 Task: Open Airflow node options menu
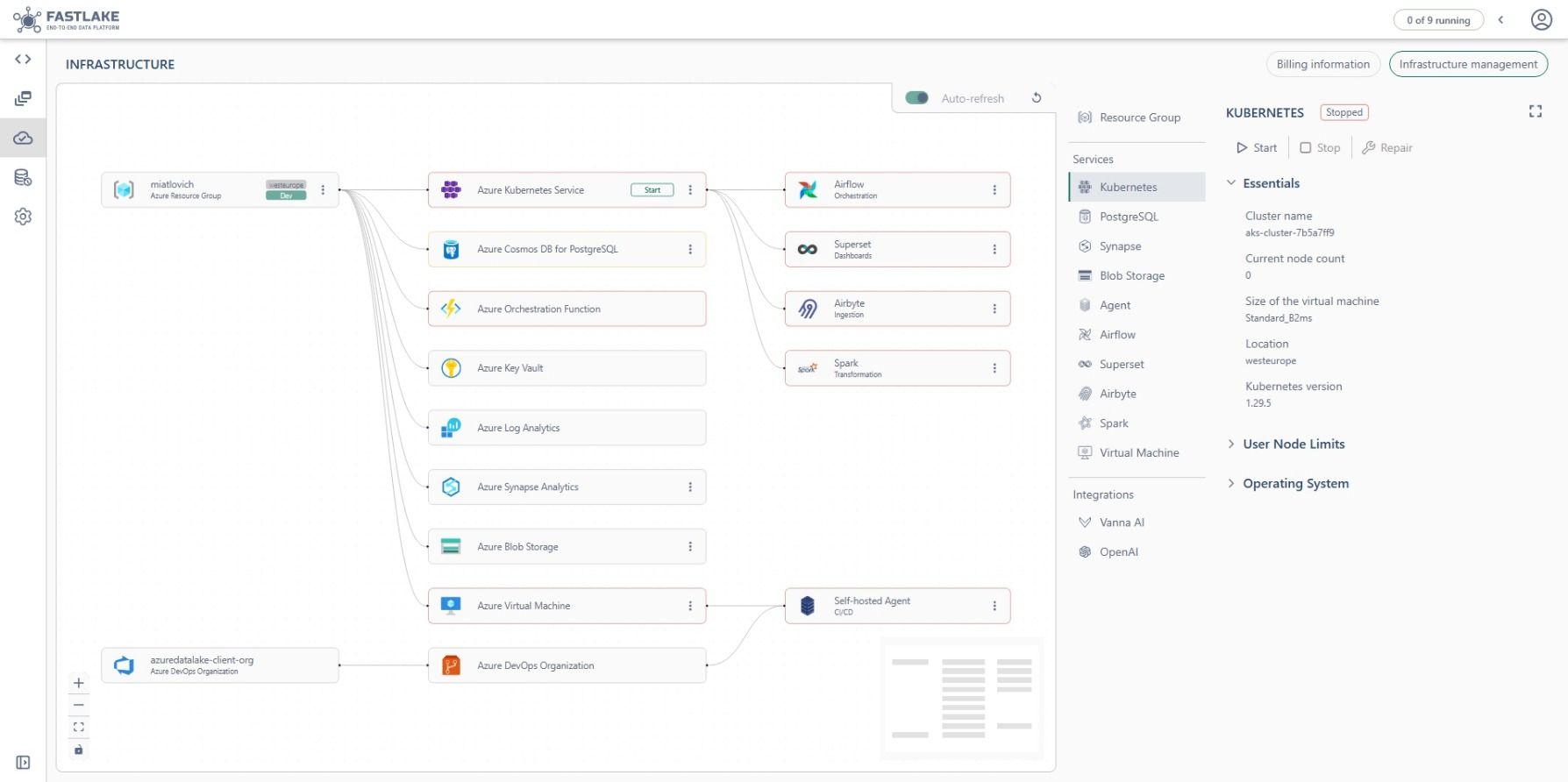(x=994, y=190)
